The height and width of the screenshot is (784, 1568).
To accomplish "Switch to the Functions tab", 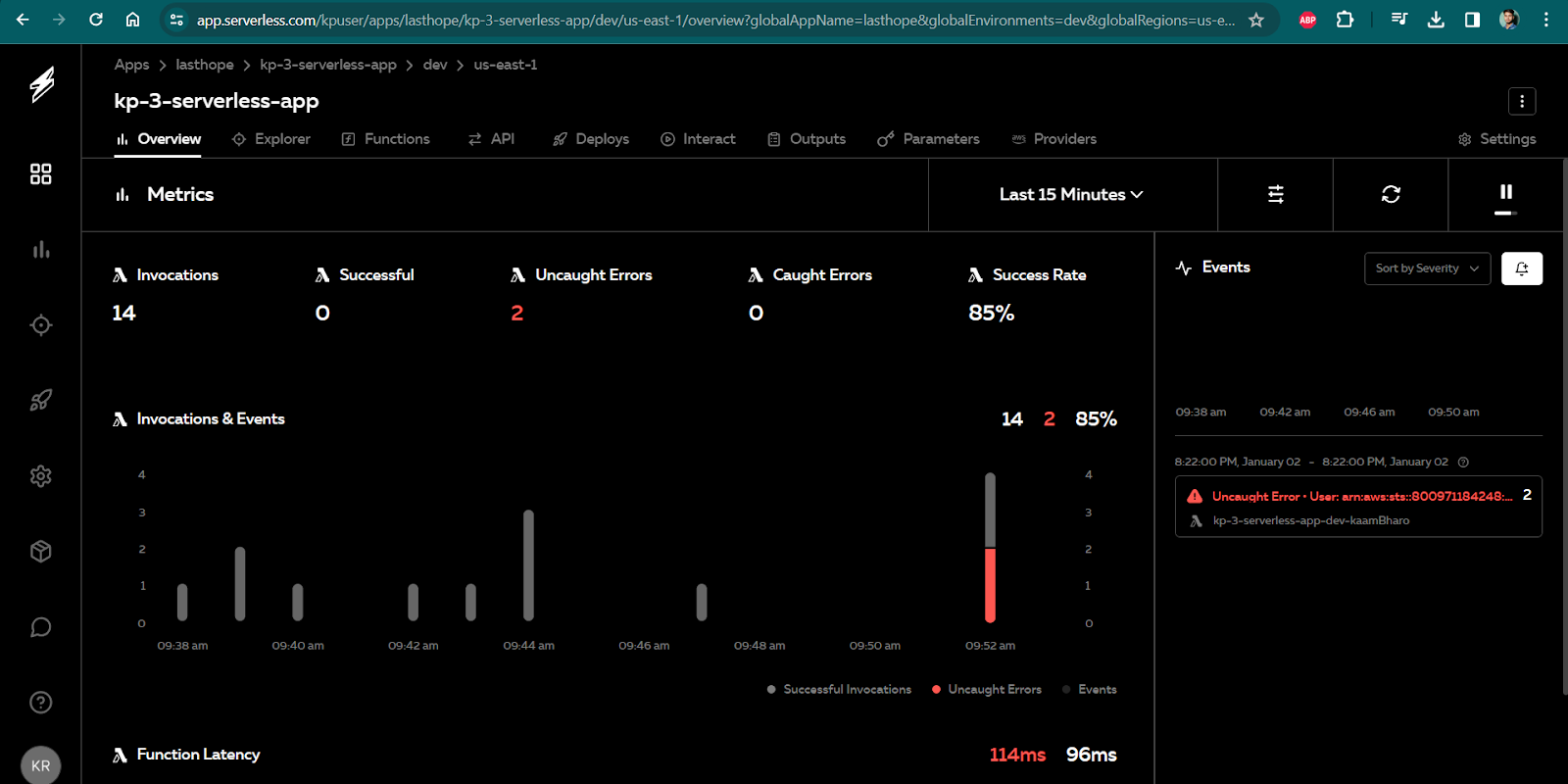I will point(385,139).
